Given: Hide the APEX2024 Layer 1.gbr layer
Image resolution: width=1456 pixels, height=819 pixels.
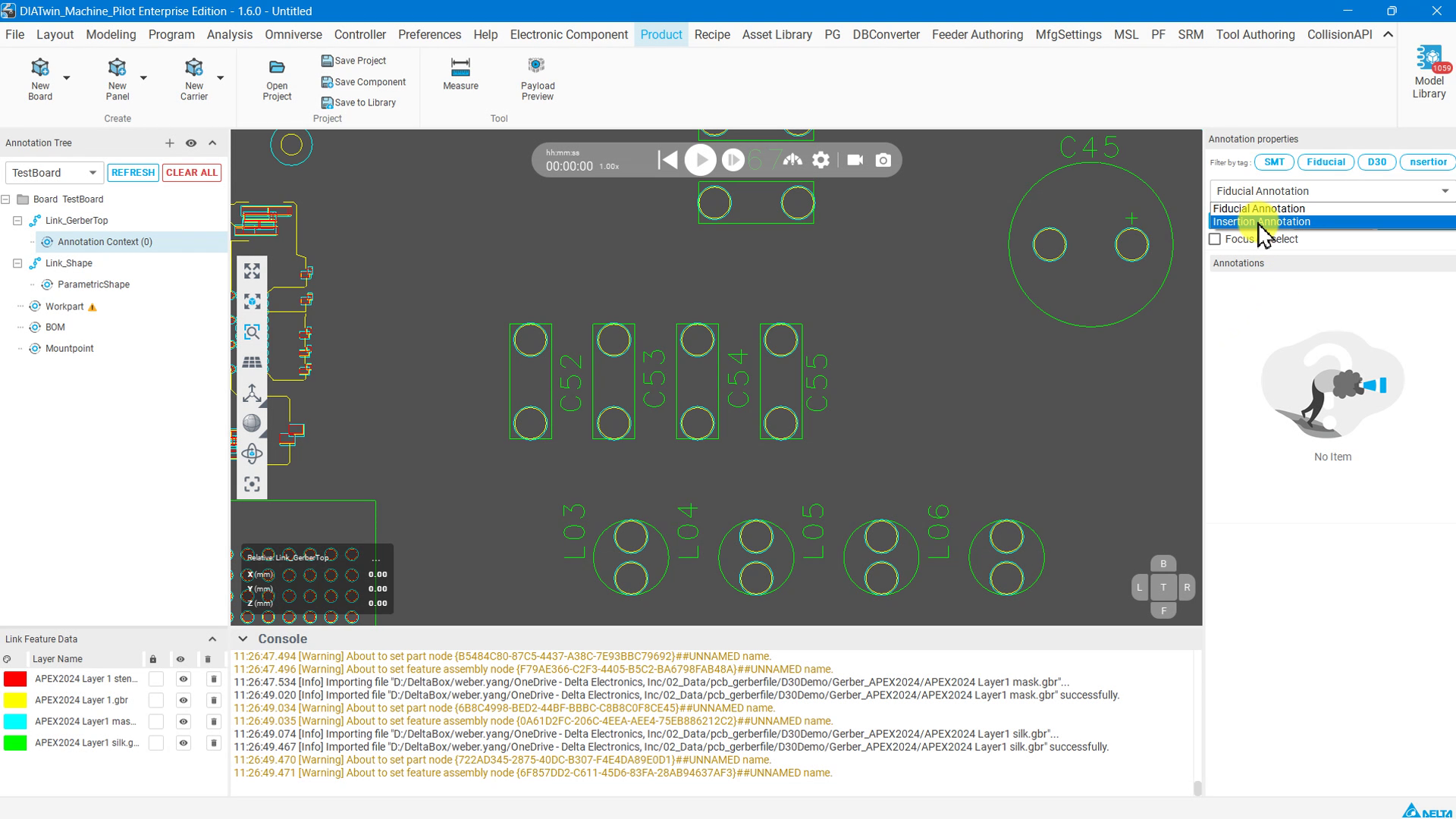Looking at the screenshot, I should click(183, 701).
